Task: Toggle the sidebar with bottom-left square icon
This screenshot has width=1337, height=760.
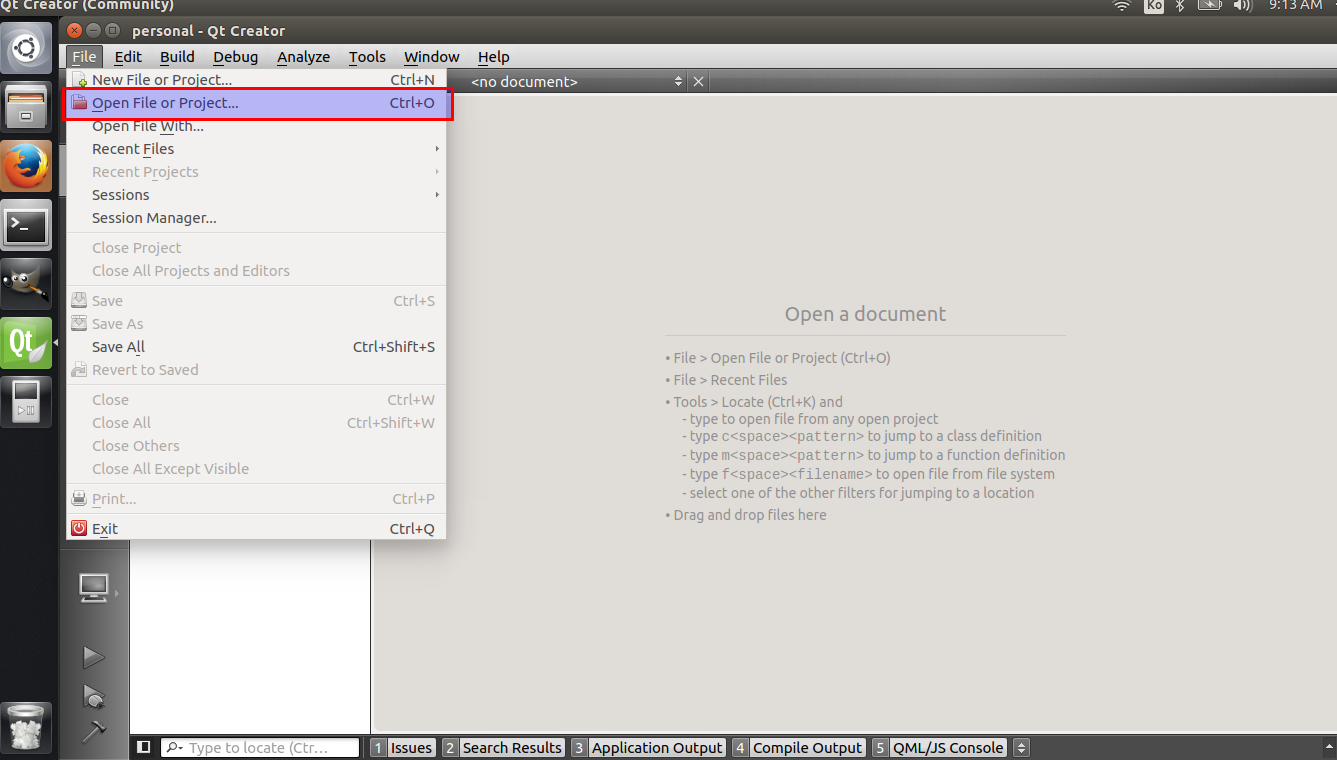Action: click(144, 747)
